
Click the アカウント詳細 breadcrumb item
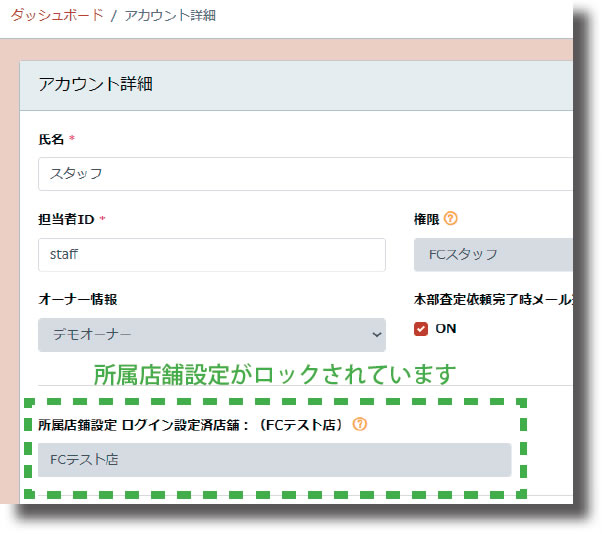coord(170,16)
